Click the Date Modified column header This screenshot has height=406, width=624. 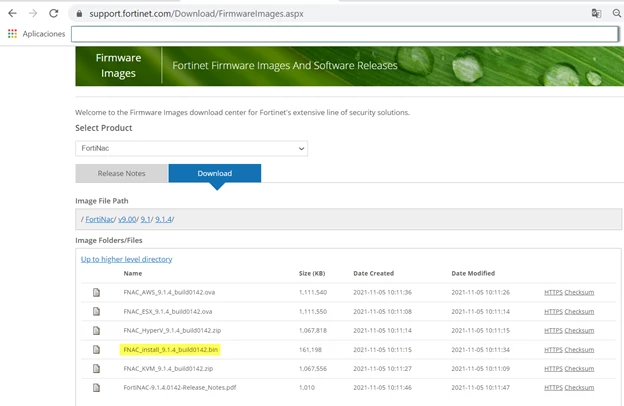click(x=473, y=273)
